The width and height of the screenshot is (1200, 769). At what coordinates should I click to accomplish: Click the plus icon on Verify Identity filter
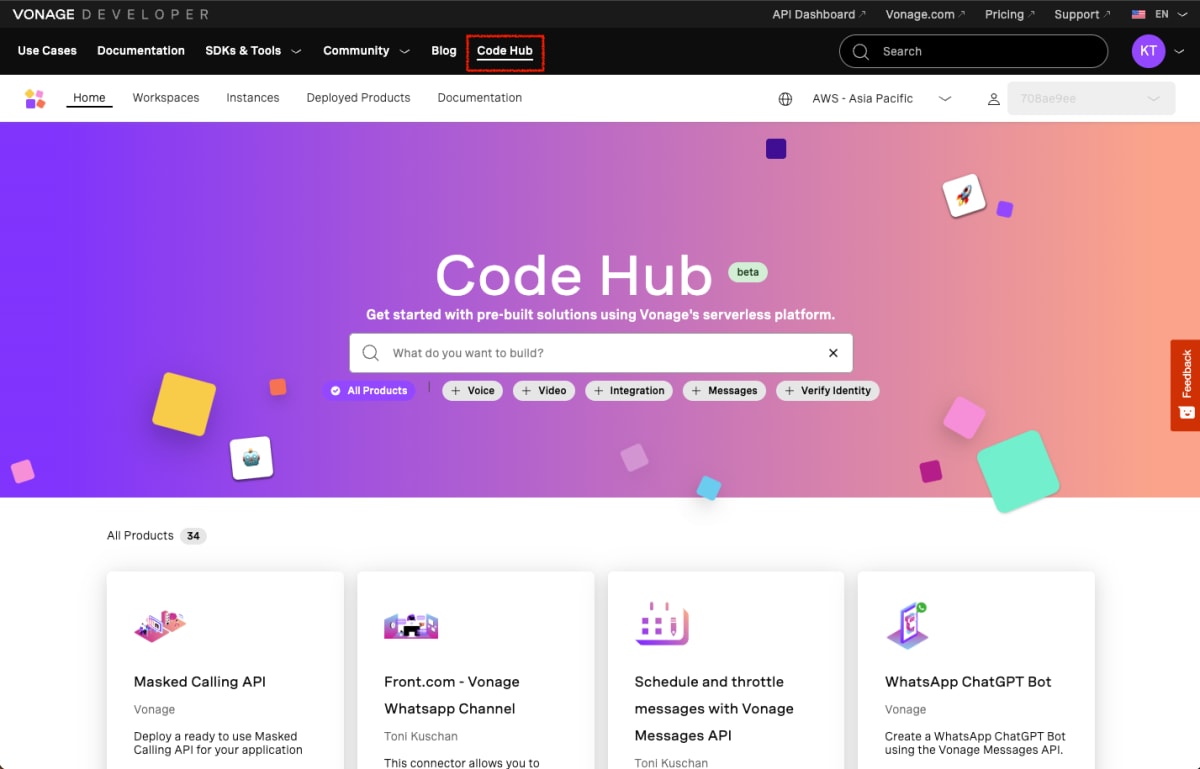[x=789, y=391]
